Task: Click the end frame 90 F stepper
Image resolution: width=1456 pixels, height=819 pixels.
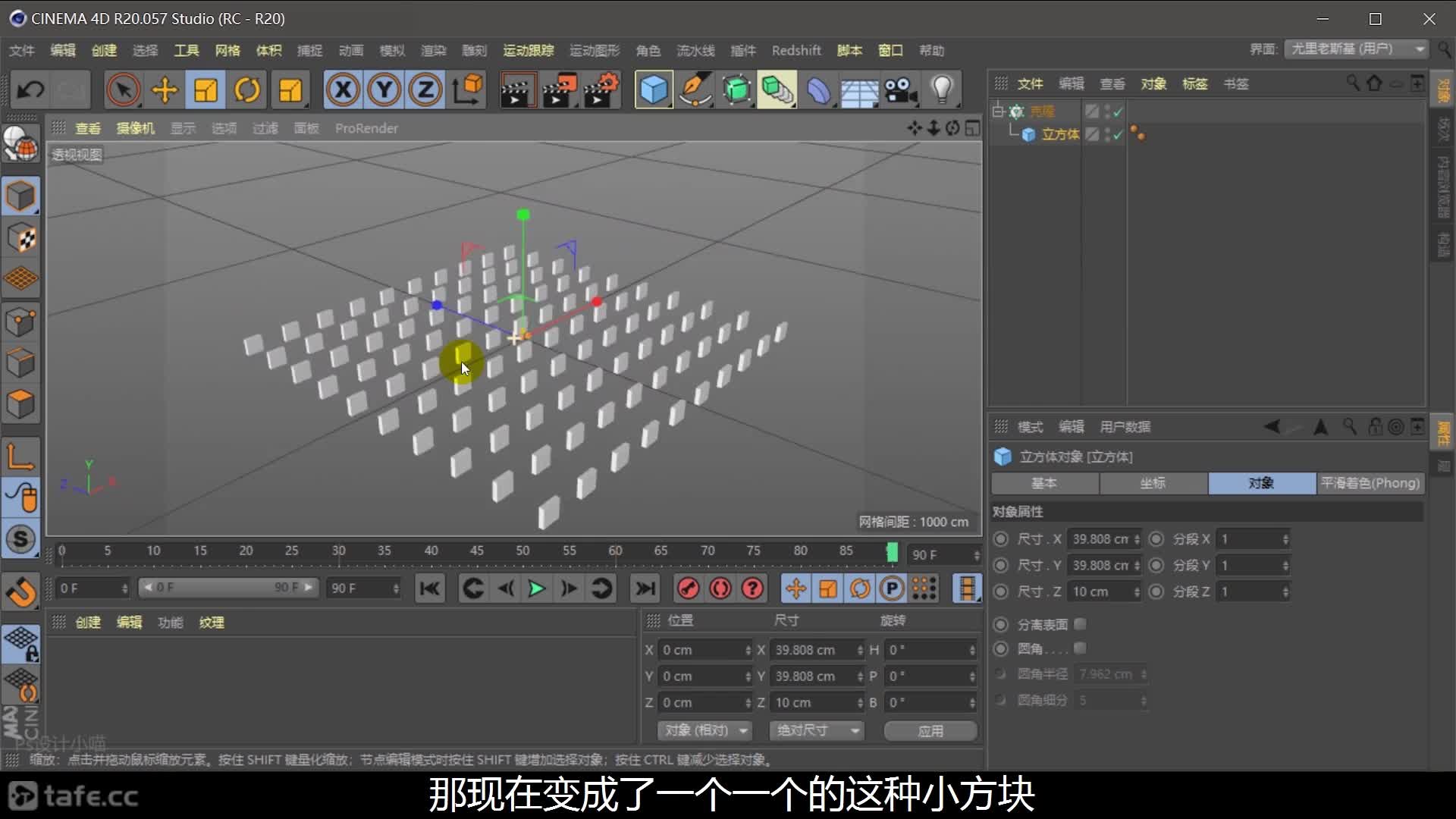Action: 396,588
